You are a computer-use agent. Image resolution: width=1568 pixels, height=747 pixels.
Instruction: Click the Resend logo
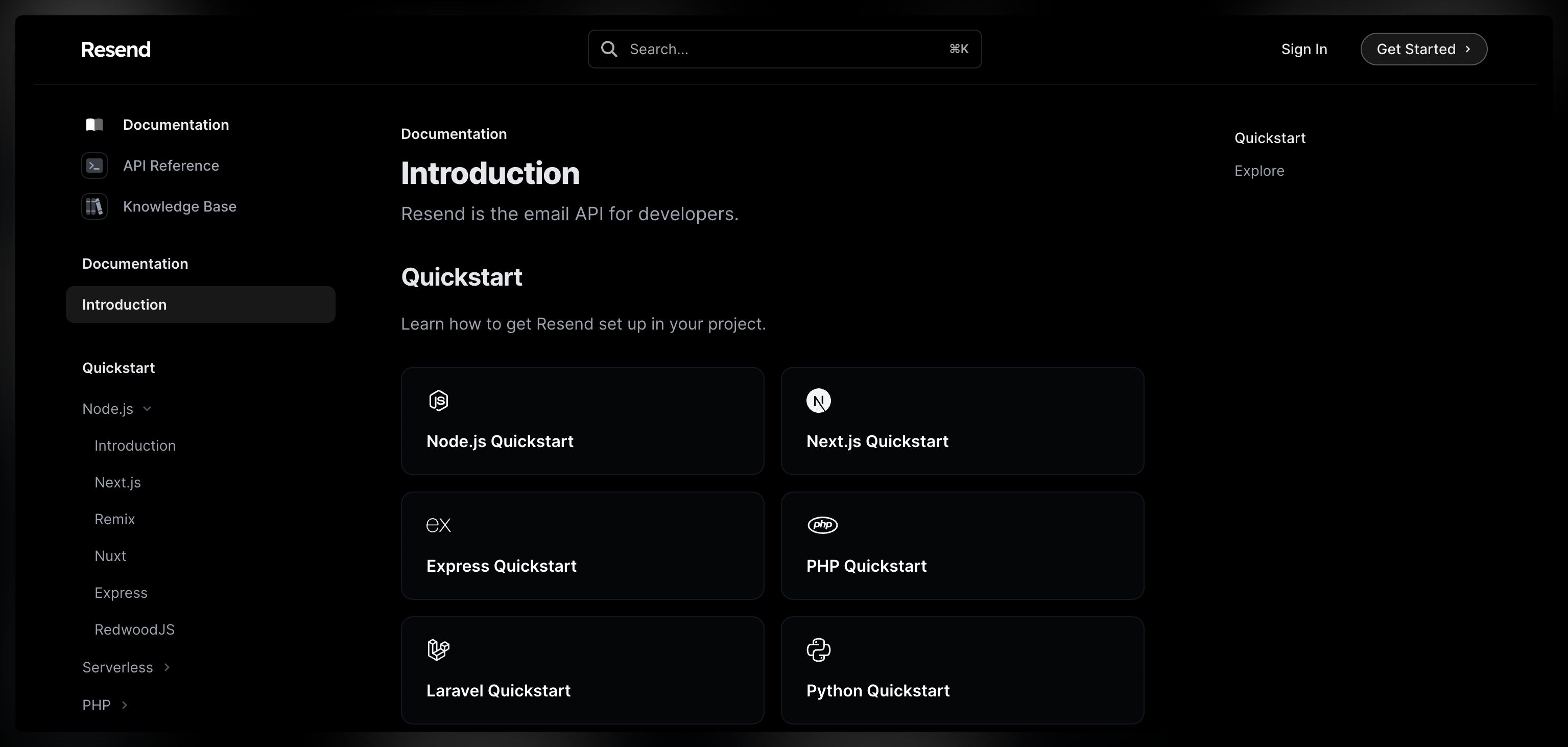pyautogui.click(x=115, y=50)
